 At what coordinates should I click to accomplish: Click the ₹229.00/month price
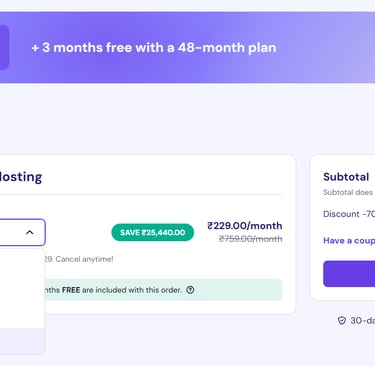[x=245, y=226]
